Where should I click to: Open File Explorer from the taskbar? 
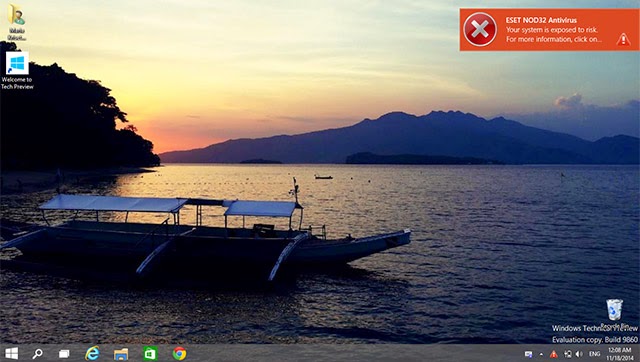pyautogui.click(x=121, y=354)
